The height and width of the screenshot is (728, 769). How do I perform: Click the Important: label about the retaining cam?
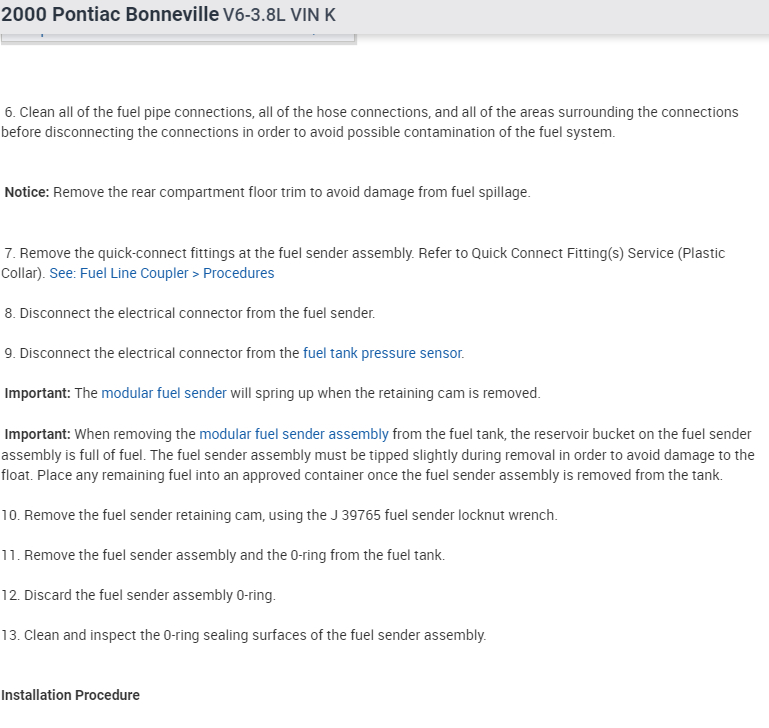(38, 393)
